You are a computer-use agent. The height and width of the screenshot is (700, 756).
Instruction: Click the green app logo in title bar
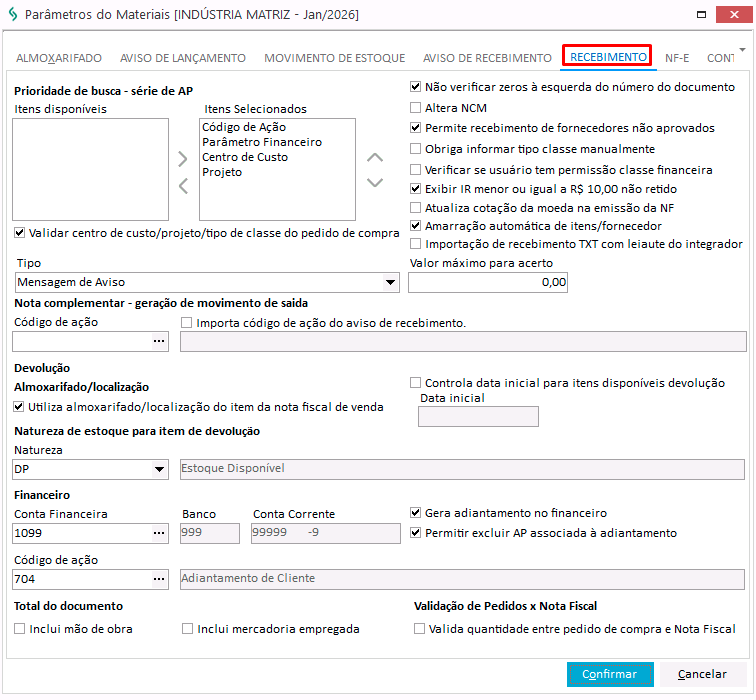tap(13, 14)
